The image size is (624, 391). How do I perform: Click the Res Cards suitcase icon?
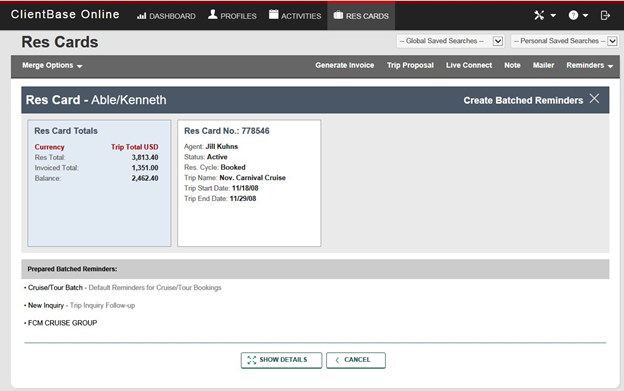[338, 15]
